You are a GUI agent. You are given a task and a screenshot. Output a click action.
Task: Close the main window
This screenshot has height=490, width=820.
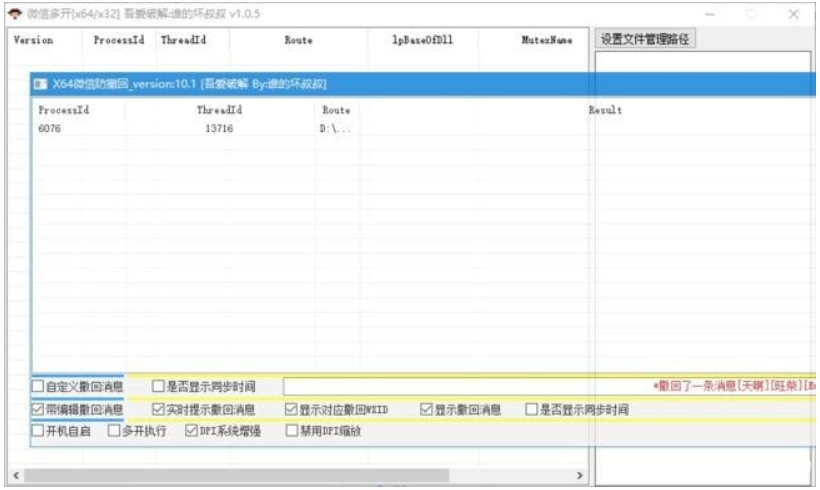793,14
